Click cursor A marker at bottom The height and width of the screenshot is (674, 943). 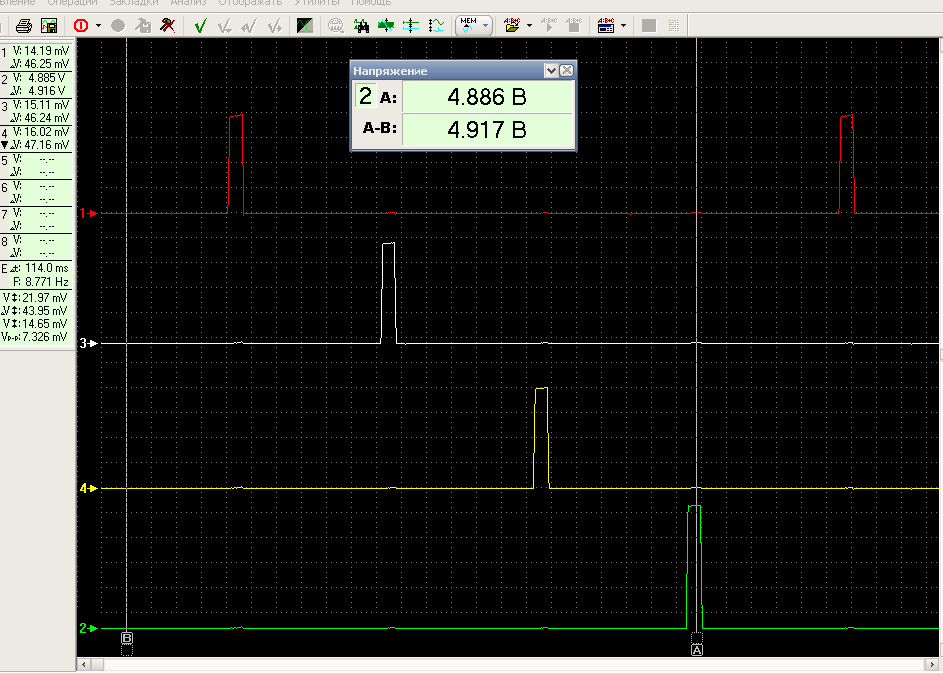point(697,650)
